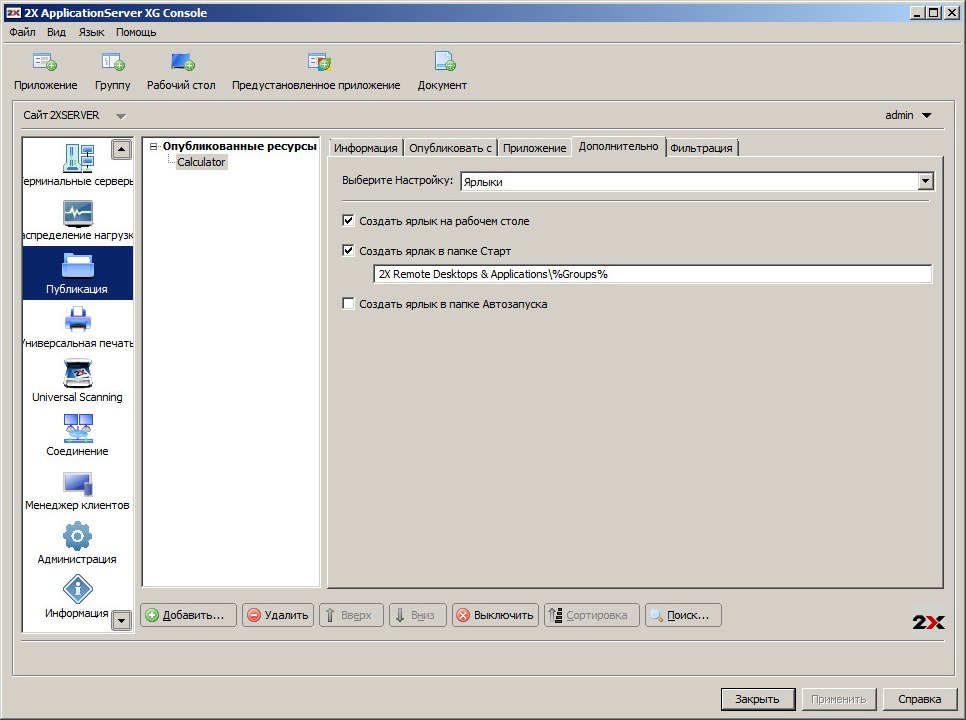Click the Сортировка button

592,615
